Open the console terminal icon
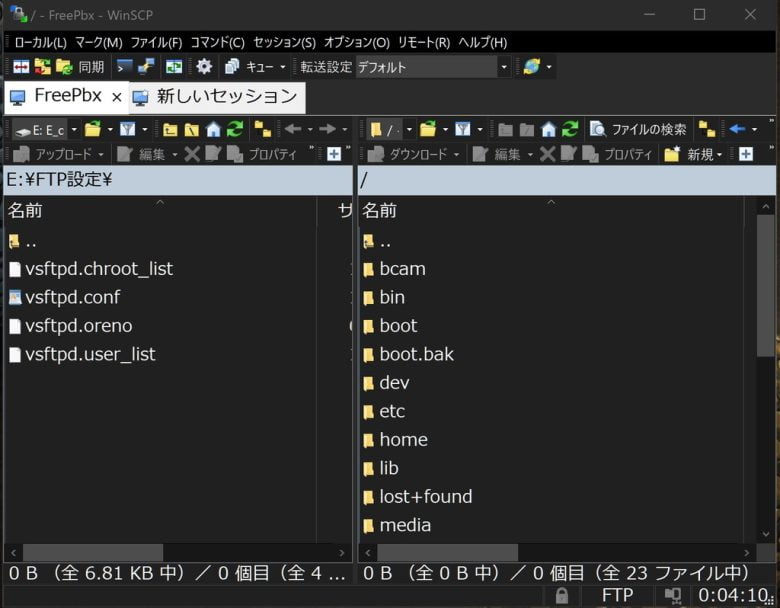Viewport: 780px width, 608px height. coord(124,67)
